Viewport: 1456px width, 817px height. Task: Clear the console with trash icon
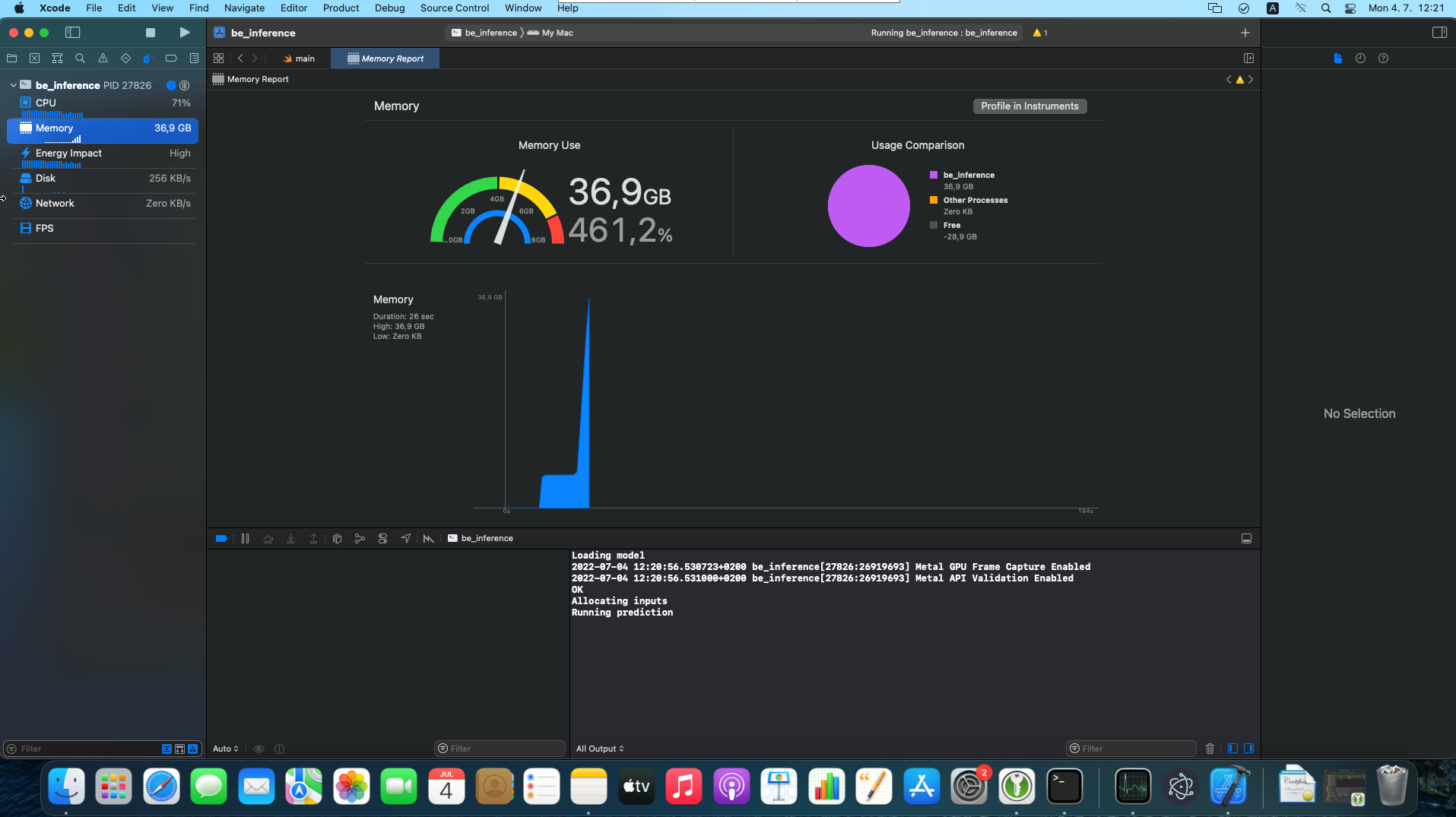[x=1210, y=749]
